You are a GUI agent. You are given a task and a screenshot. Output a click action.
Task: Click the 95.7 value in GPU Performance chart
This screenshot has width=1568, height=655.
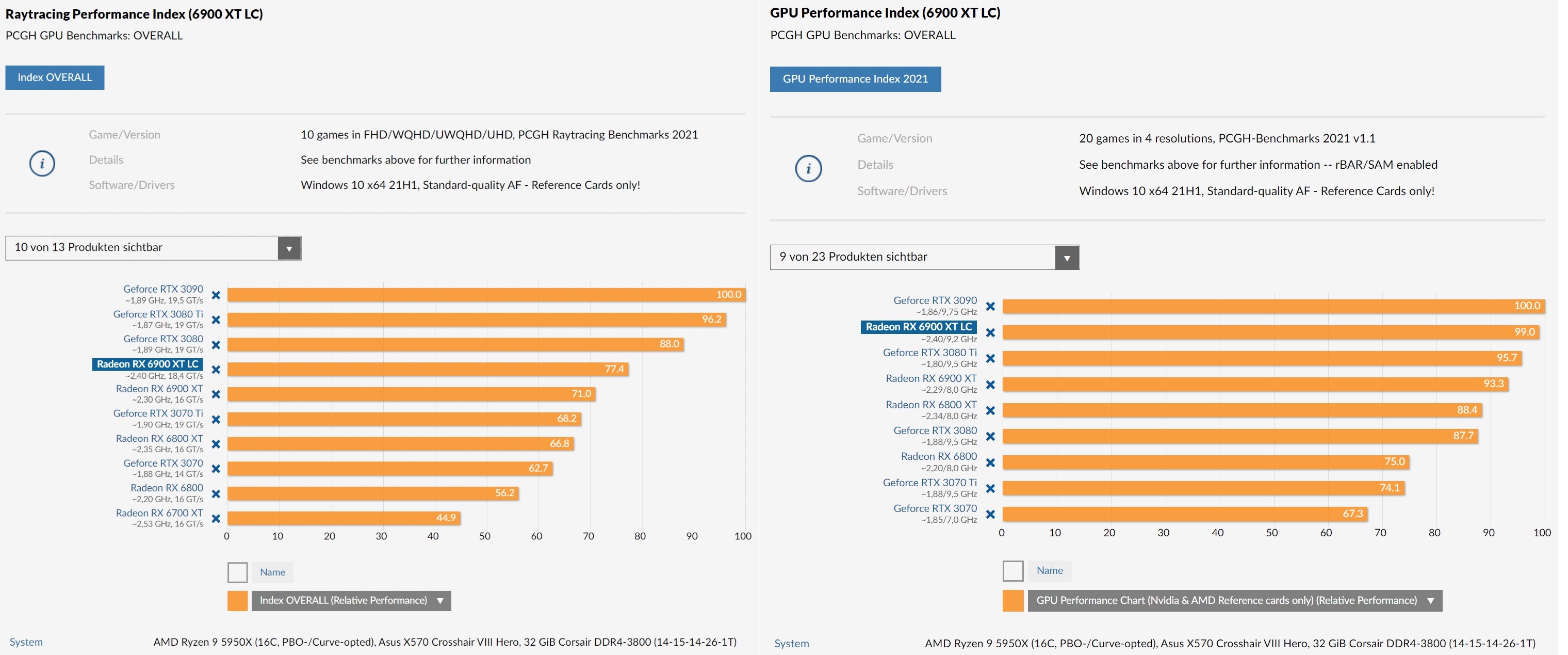[x=1507, y=358]
